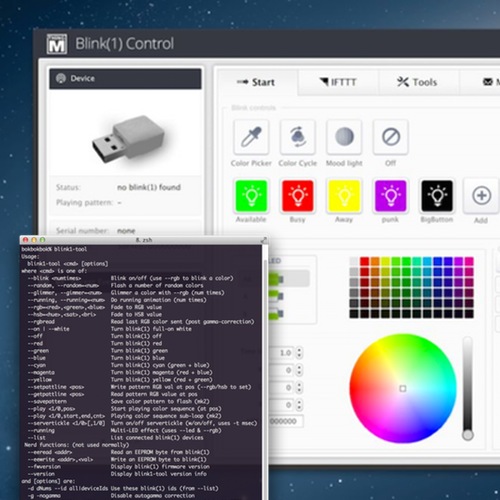500x500 pixels.
Task: Select the Color Picker eyedropper tool
Action: click(251, 137)
